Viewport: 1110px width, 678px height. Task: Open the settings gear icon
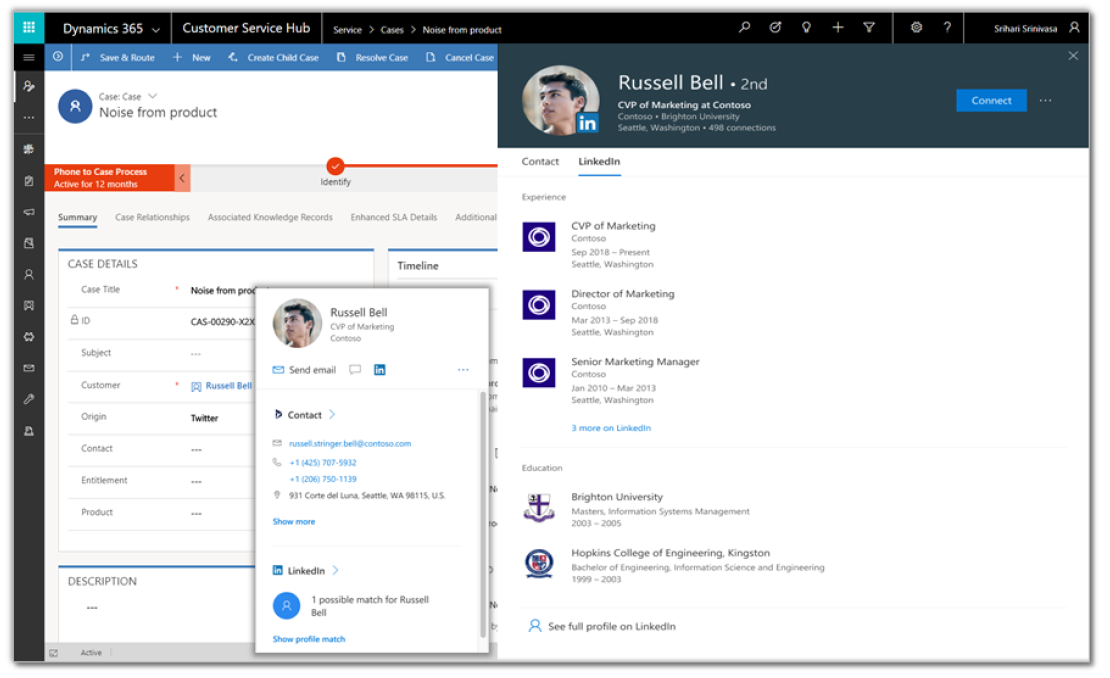[x=916, y=28]
